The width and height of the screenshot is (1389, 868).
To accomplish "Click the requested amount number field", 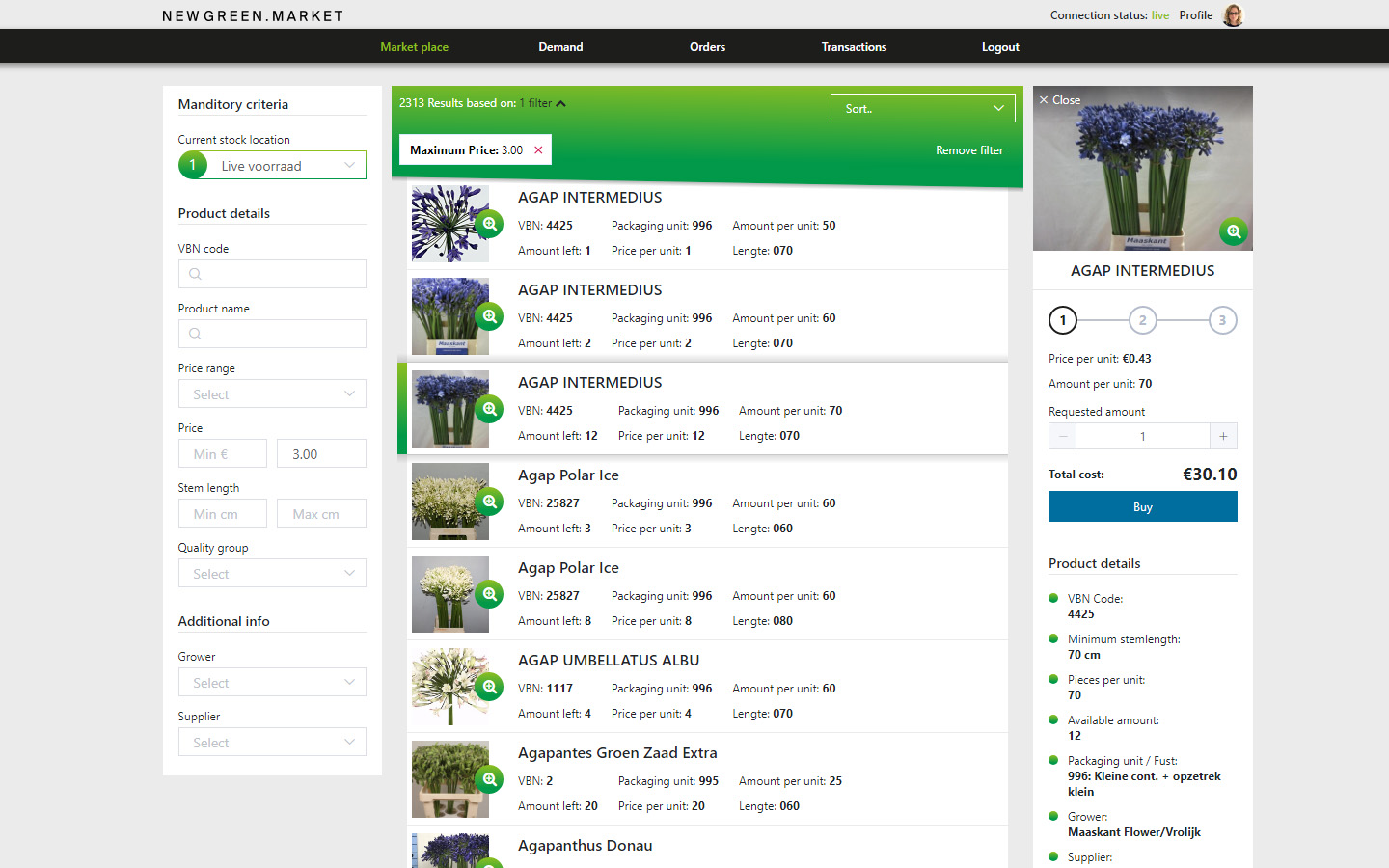I will point(1143,436).
